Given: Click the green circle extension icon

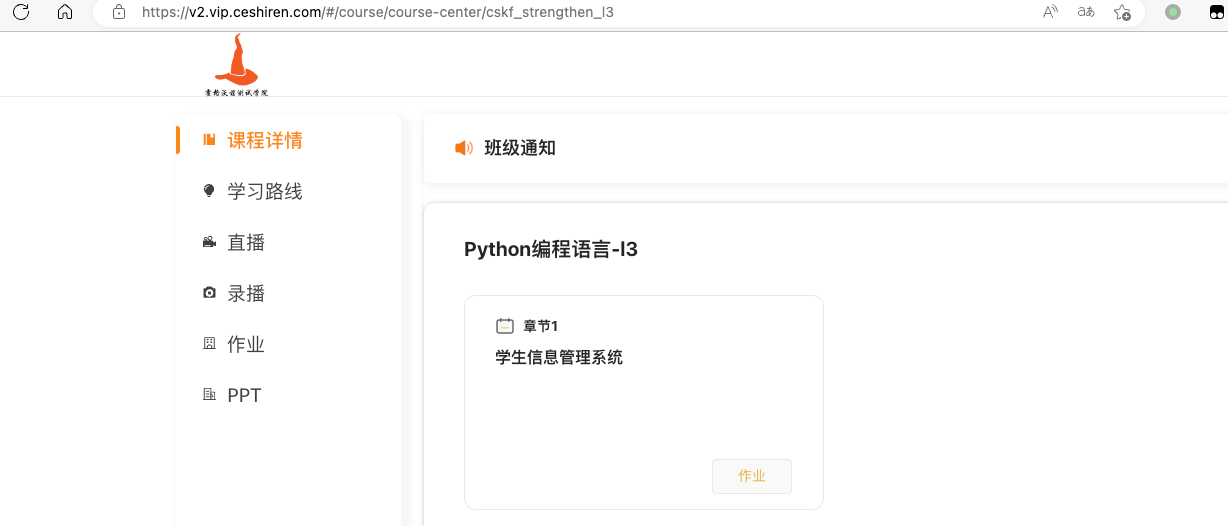Looking at the screenshot, I should pos(1173,12).
